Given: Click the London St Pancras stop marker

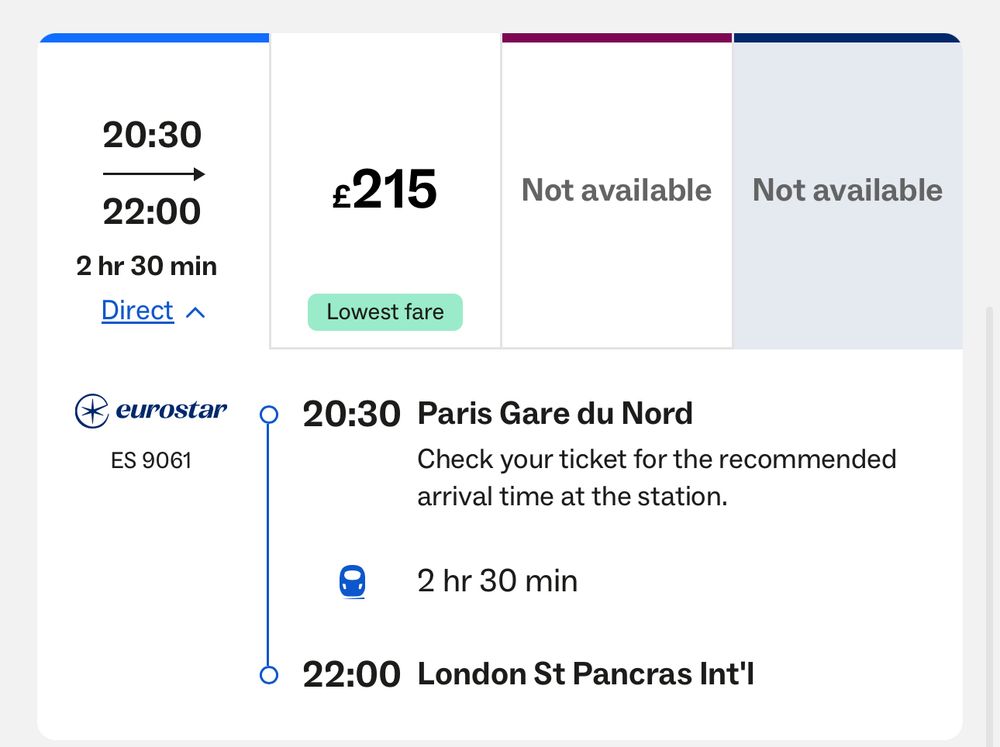Looking at the screenshot, I should 269,675.
